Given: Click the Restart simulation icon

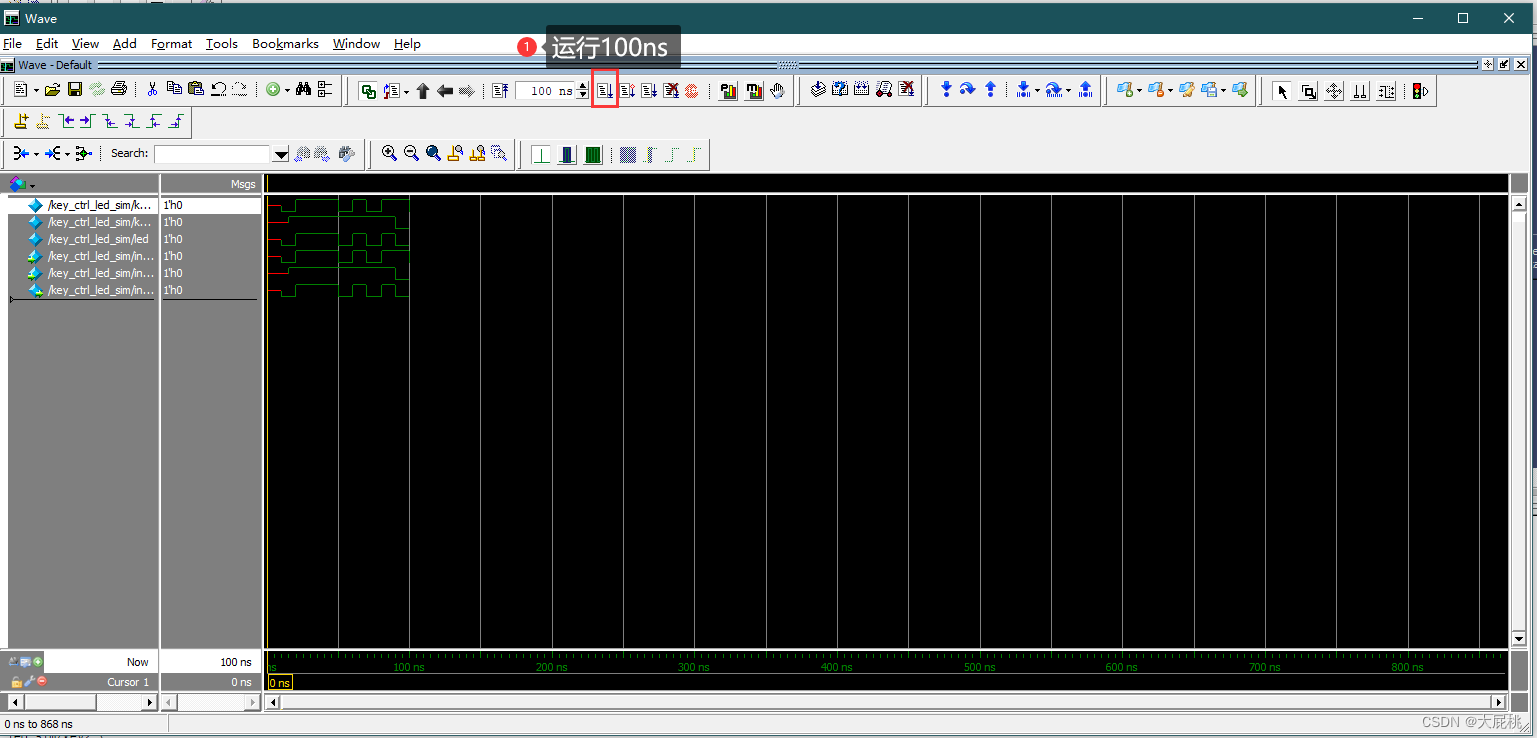Looking at the screenshot, I should (501, 91).
